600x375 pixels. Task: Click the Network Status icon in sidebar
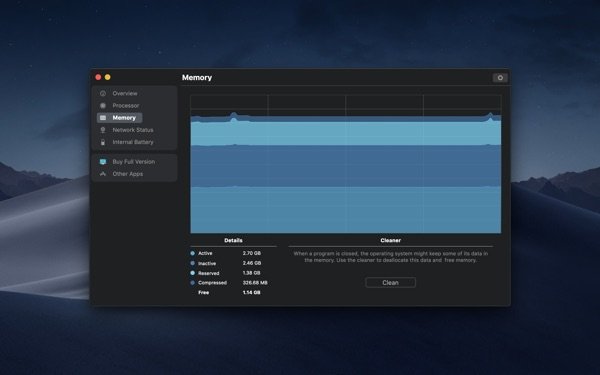click(x=103, y=130)
